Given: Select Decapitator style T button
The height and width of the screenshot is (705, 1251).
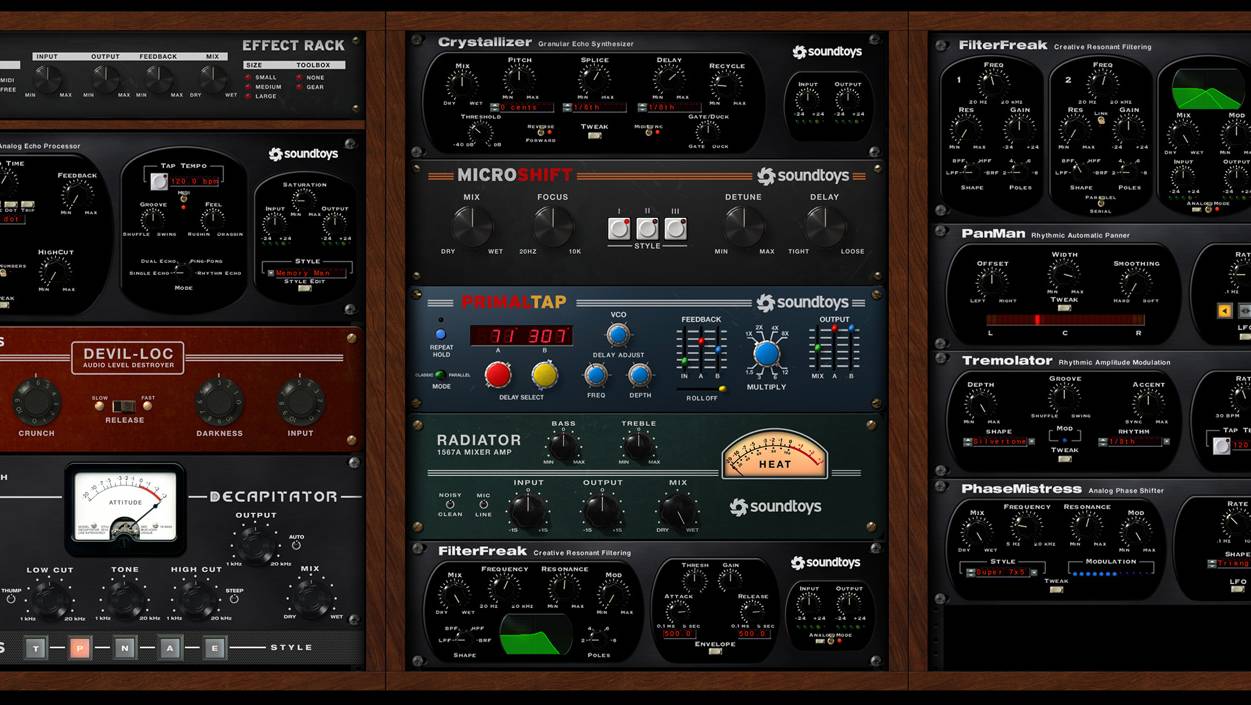Looking at the screenshot, I should pos(35,647).
